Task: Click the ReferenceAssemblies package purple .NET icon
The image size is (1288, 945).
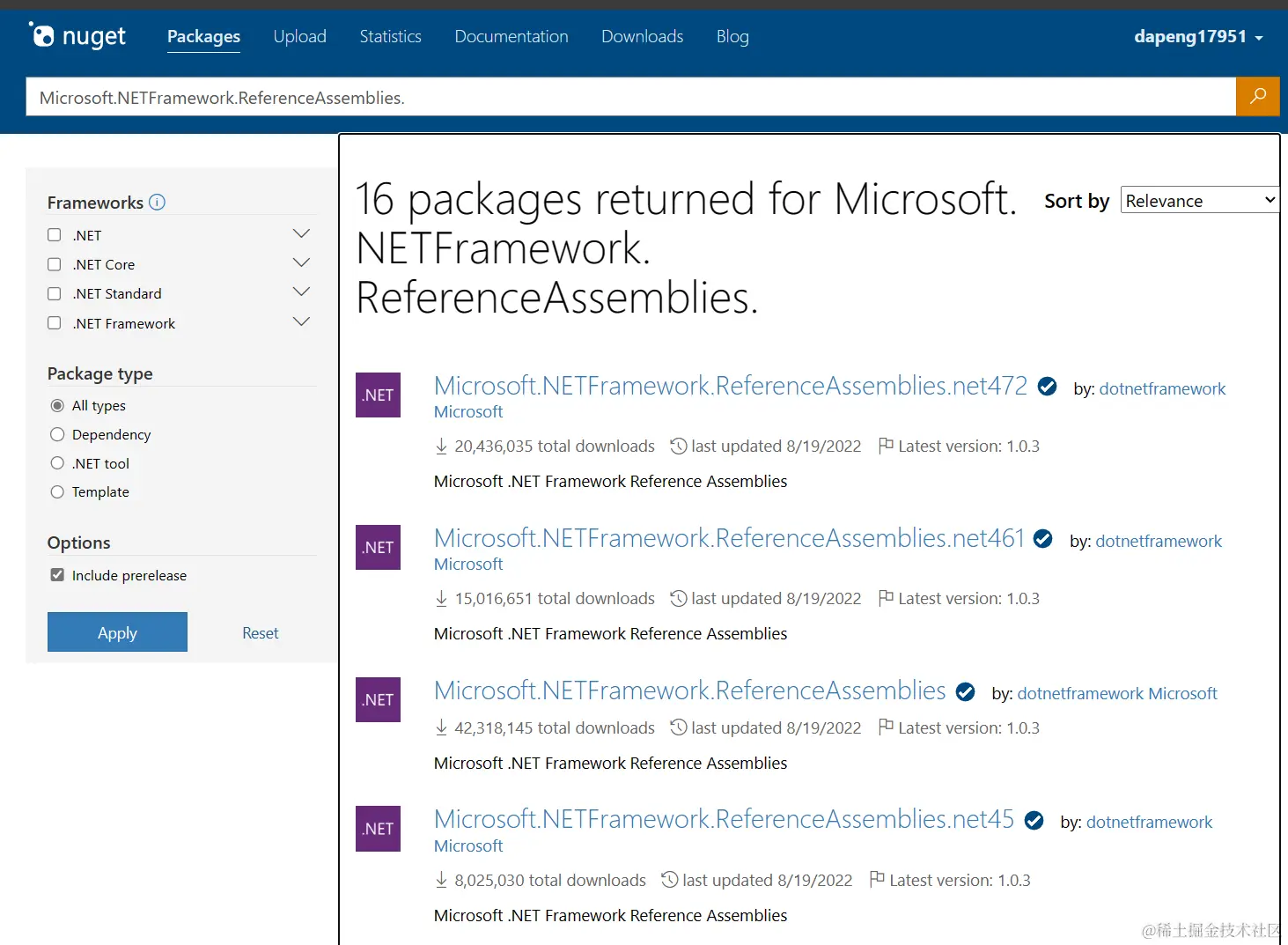Action: coord(378,700)
